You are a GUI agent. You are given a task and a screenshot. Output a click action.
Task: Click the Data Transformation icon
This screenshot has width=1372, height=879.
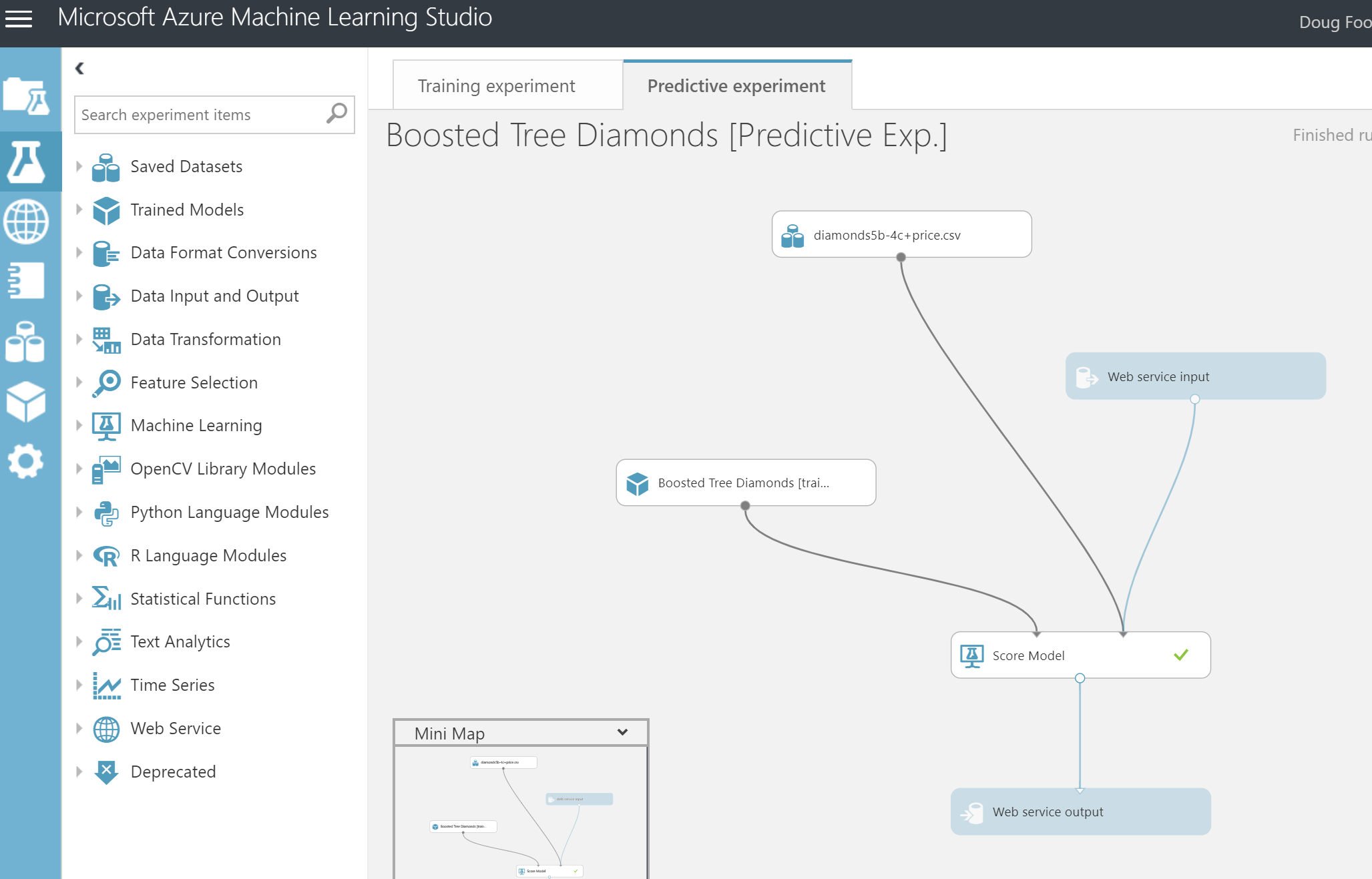[x=106, y=340]
